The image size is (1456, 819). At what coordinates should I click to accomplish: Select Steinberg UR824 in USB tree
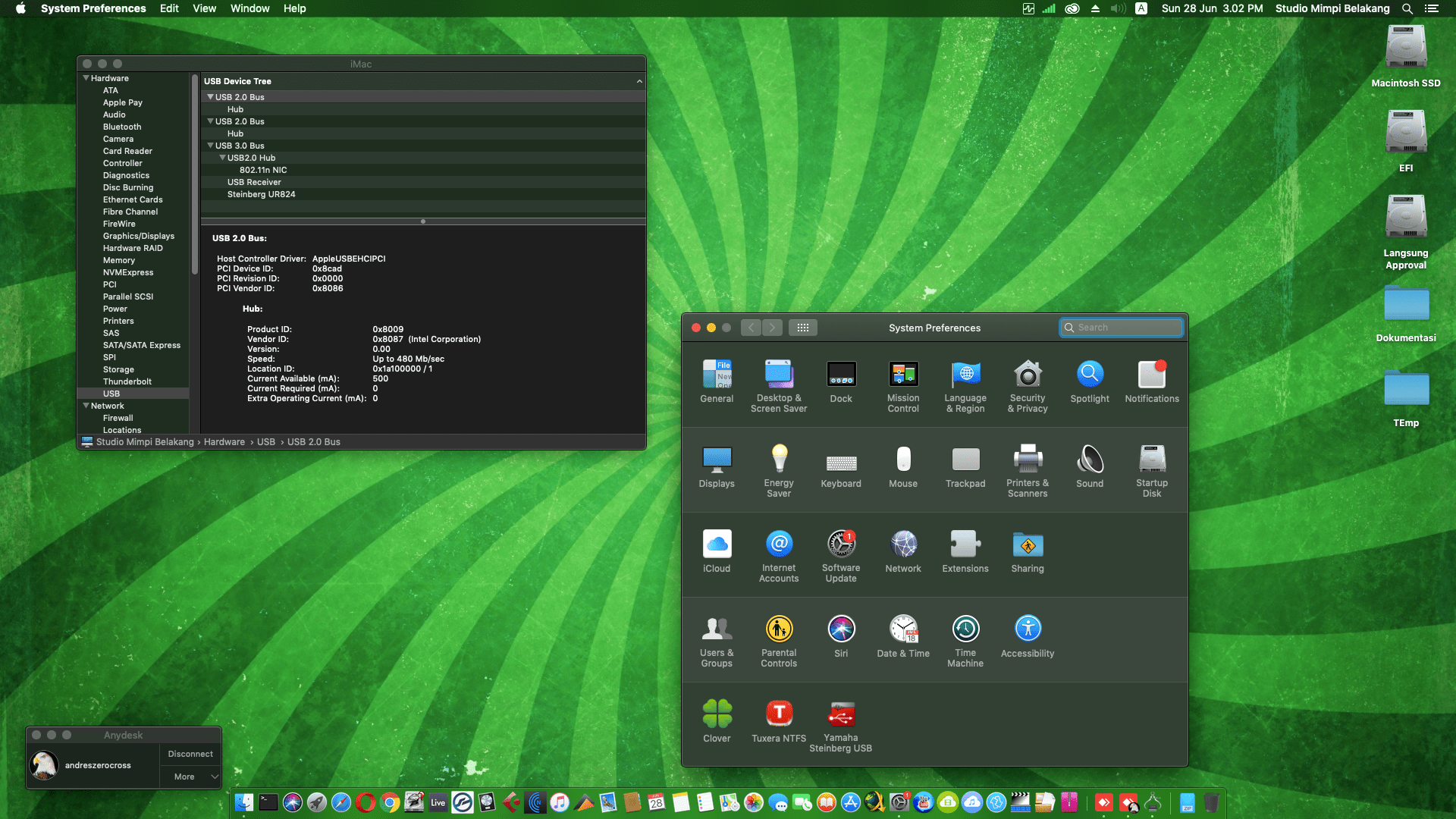click(x=262, y=194)
